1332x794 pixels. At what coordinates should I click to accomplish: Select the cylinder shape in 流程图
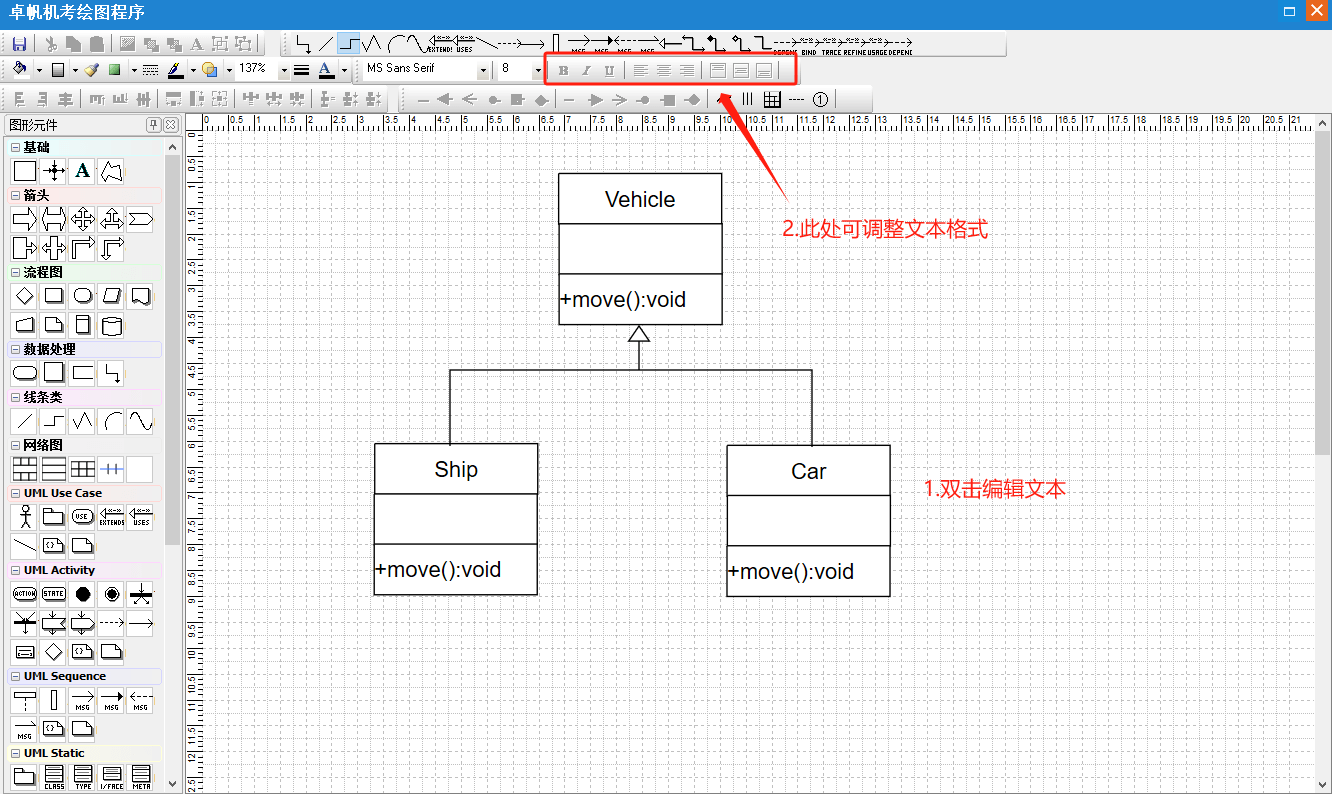[112, 325]
